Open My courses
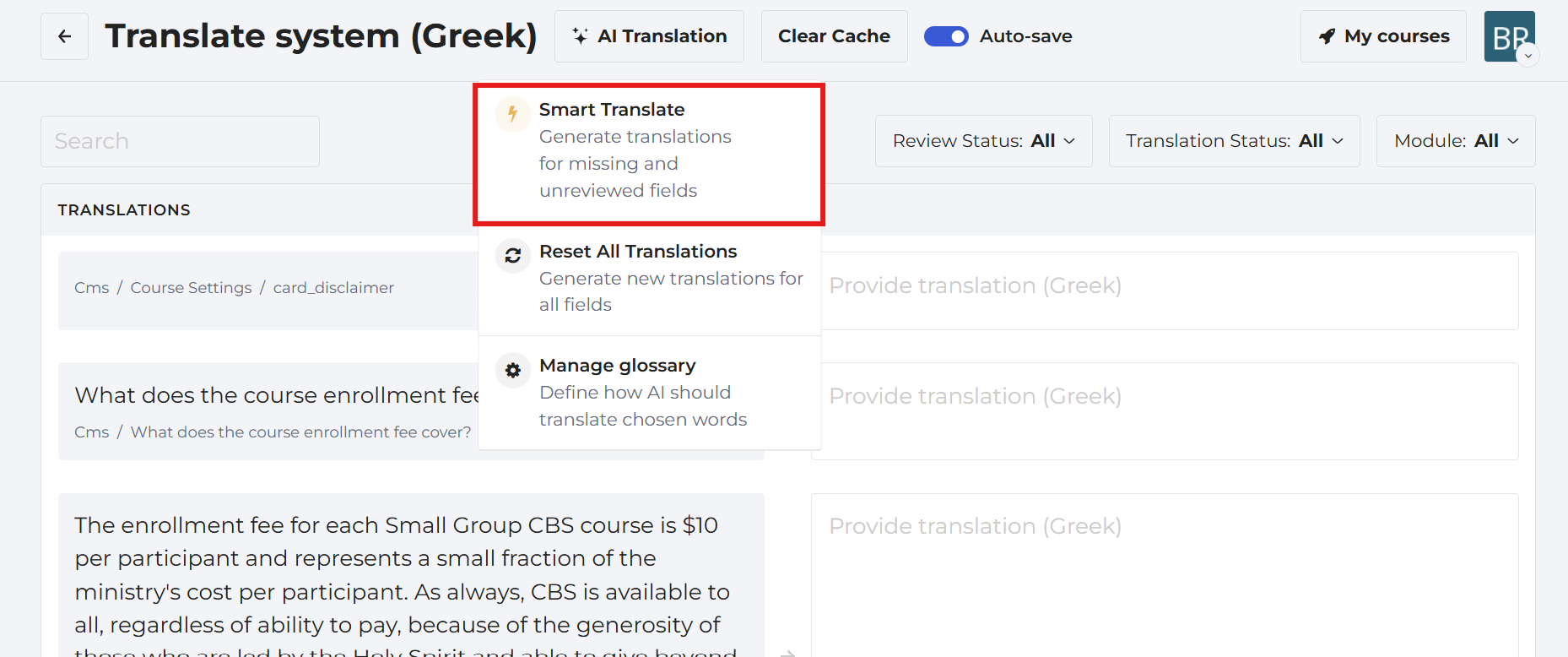The height and width of the screenshot is (657, 1568). coord(1383,36)
